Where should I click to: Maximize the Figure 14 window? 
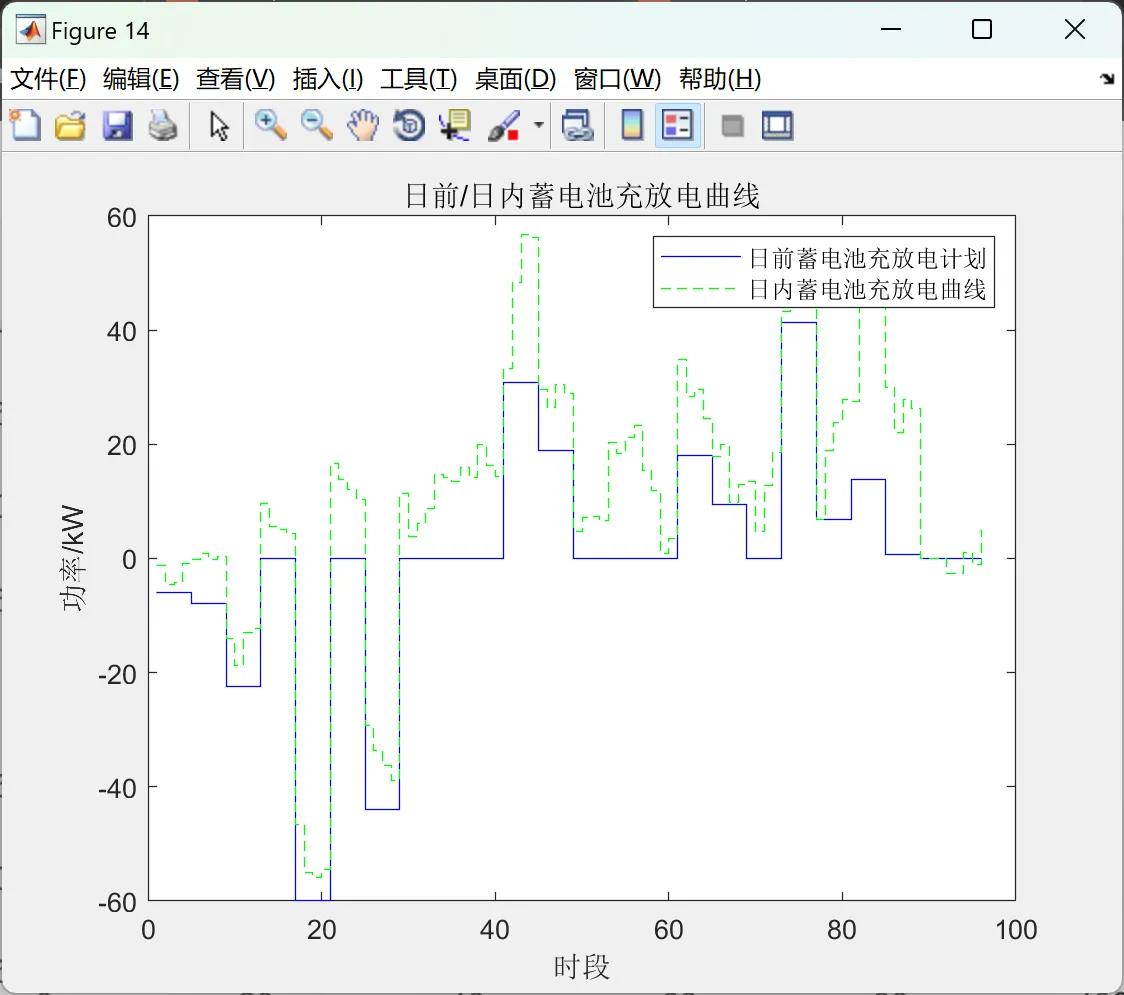(981, 29)
